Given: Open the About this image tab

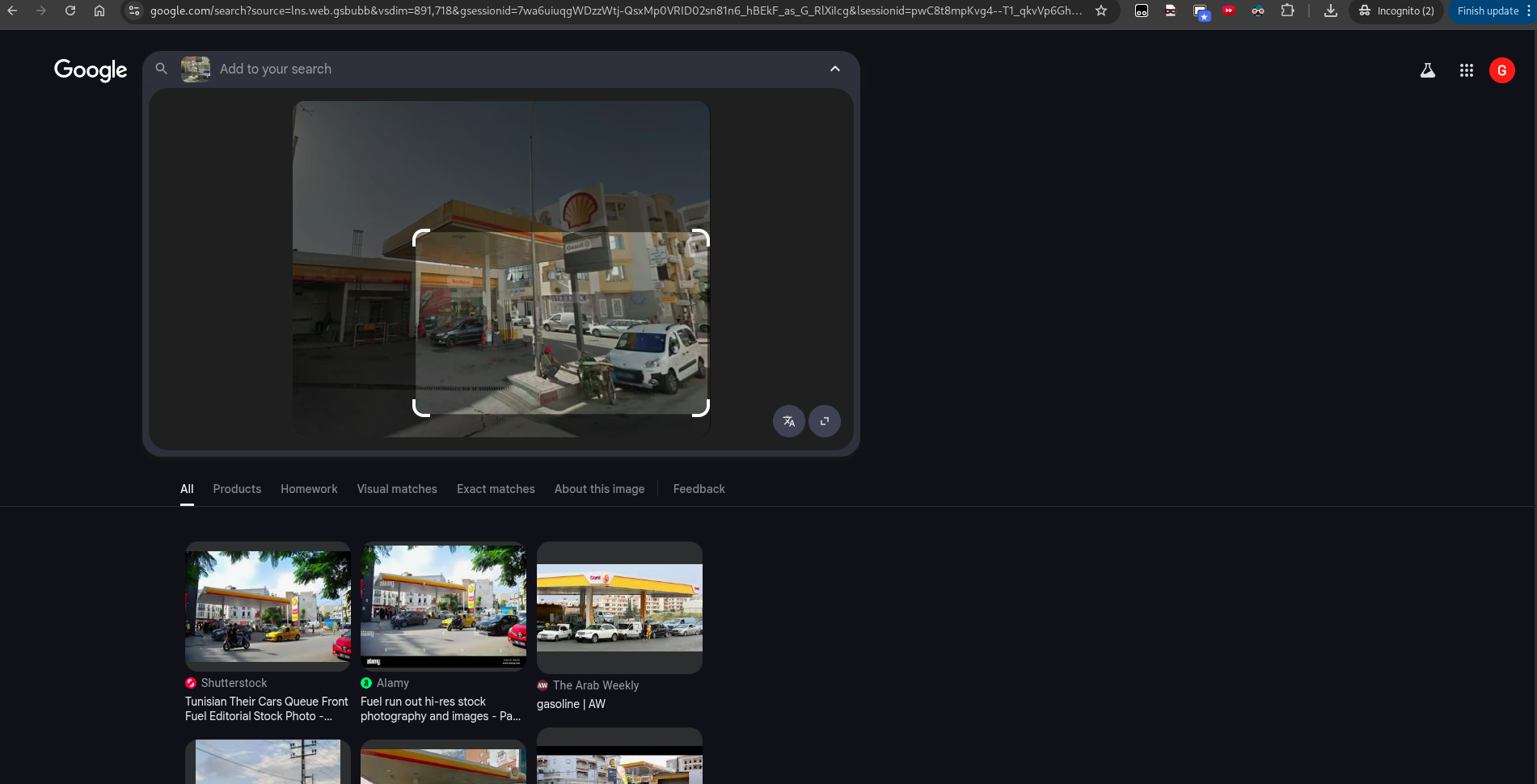Looking at the screenshot, I should click(x=599, y=489).
